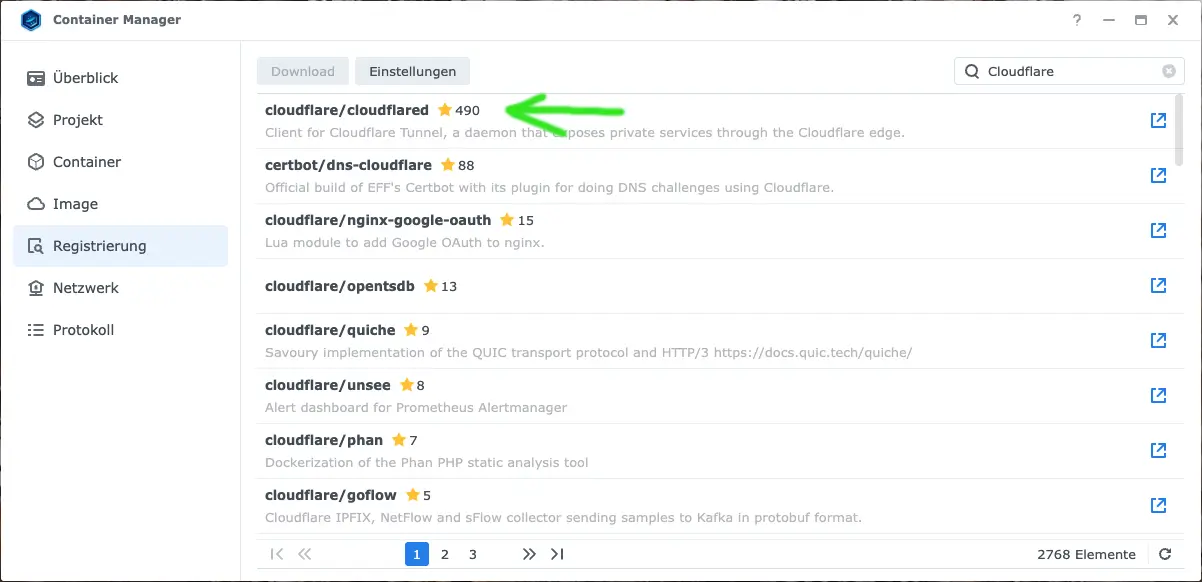The width and height of the screenshot is (1202, 582).
Task: Click inside the search input field
Action: (x=1060, y=71)
